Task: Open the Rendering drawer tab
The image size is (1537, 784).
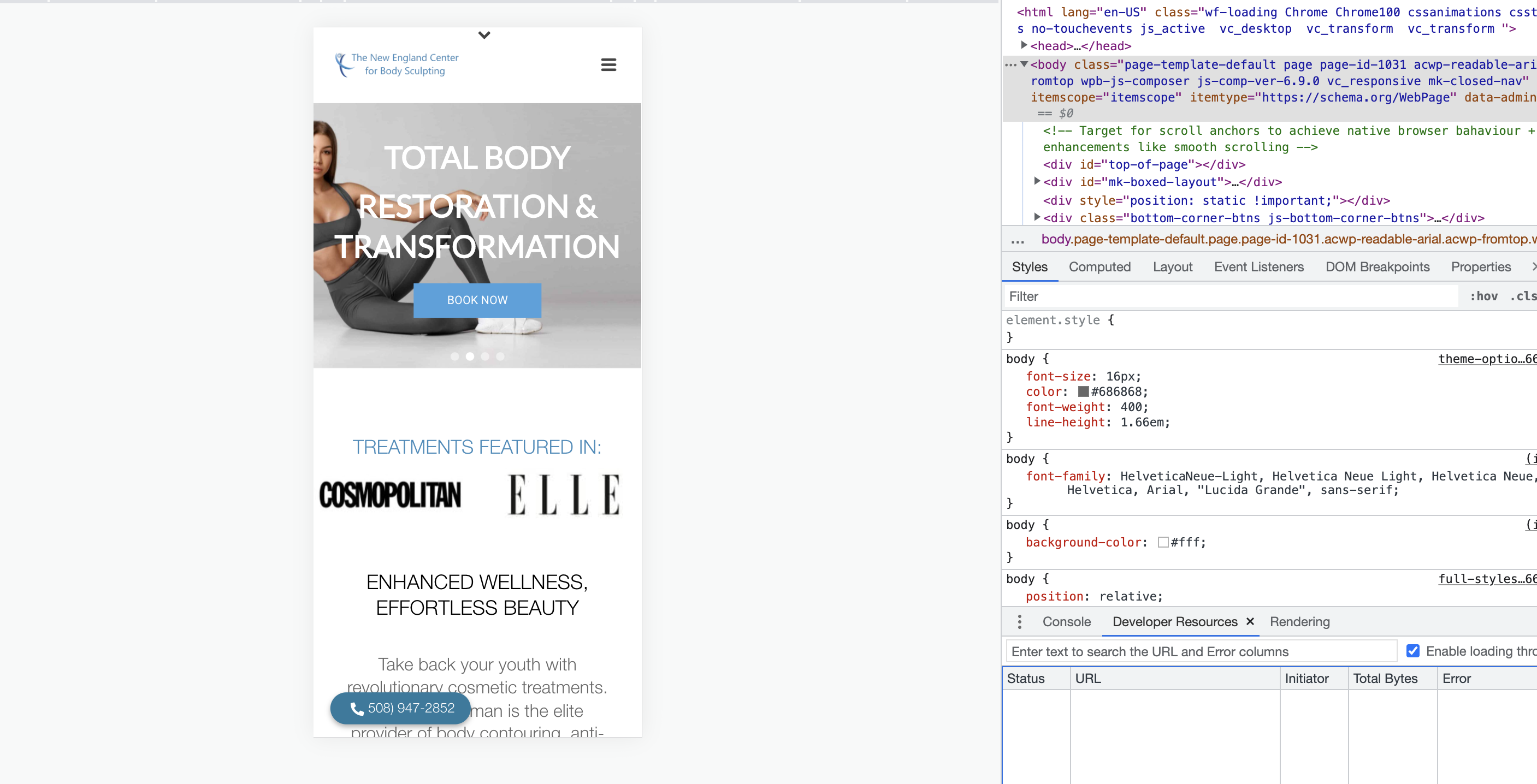Action: coord(1299,622)
